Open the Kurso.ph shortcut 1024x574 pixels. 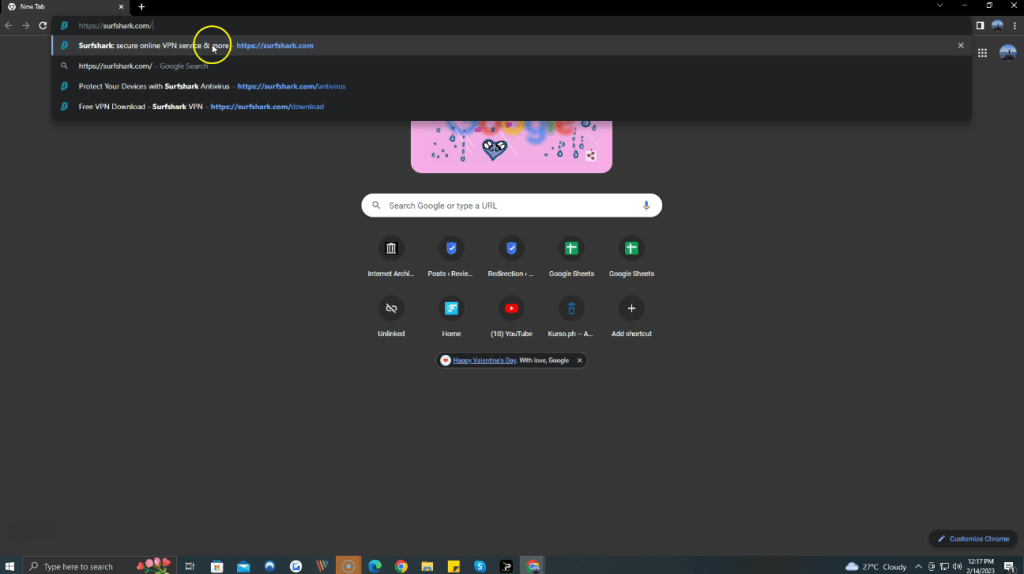(x=571, y=317)
